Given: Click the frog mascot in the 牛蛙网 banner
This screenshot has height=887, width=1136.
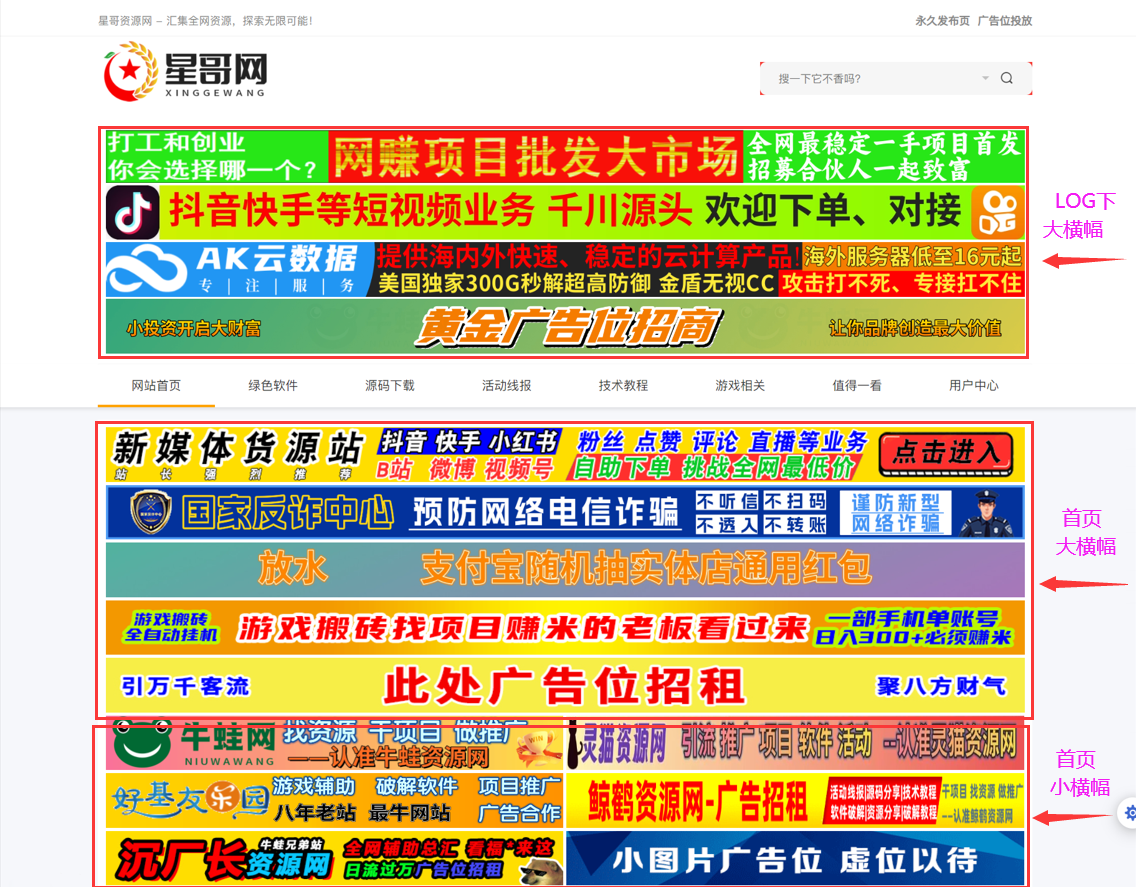Looking at the screenshot, I should click(141, 742).
